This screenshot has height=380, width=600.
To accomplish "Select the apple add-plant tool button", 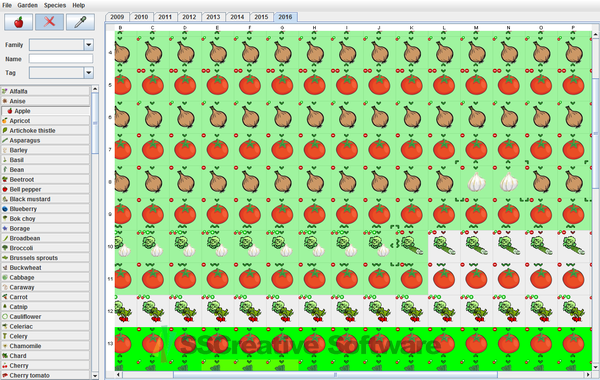I will pos(18,22).
